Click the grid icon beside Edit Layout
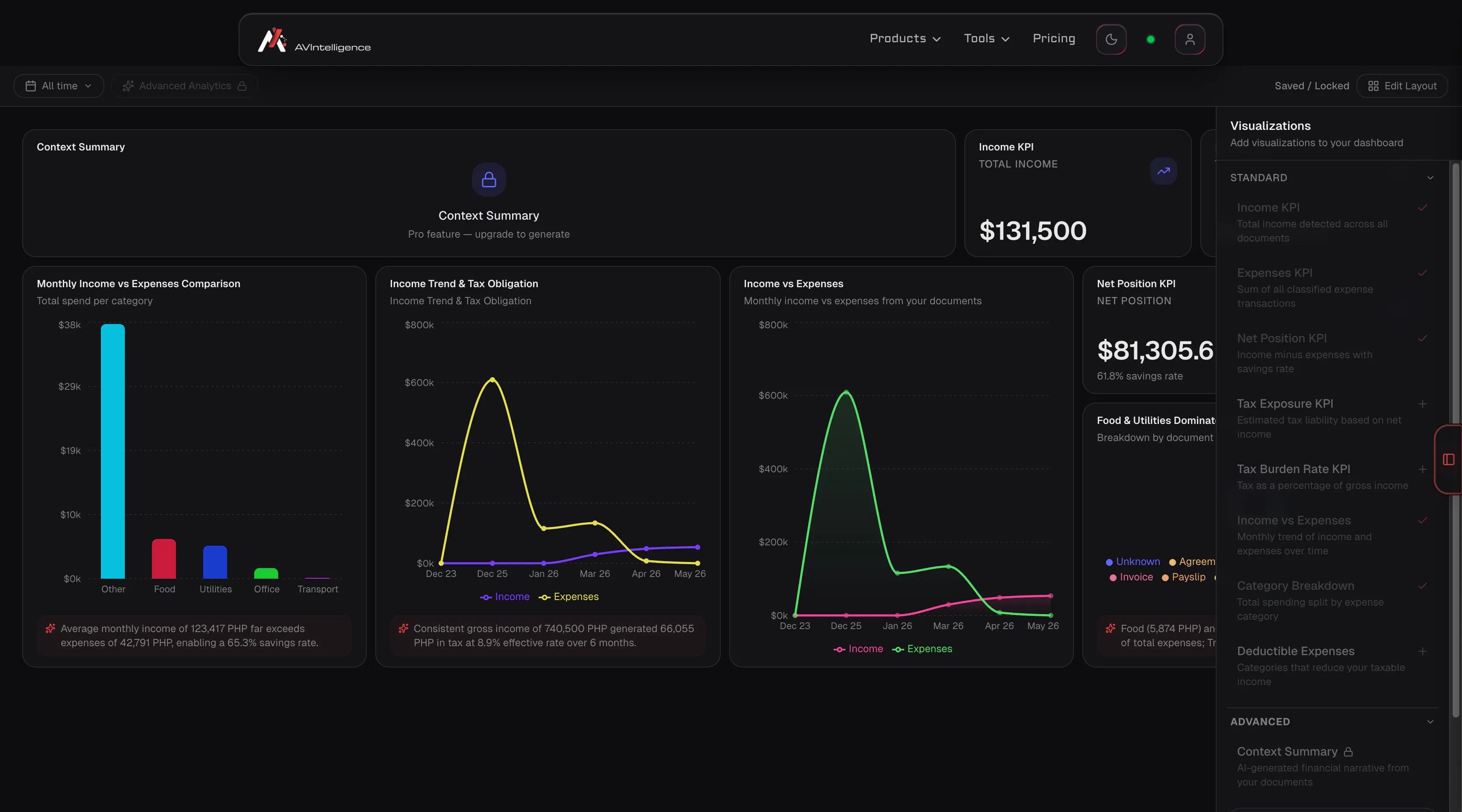 pyautogui.click(x=1373, y=85)
